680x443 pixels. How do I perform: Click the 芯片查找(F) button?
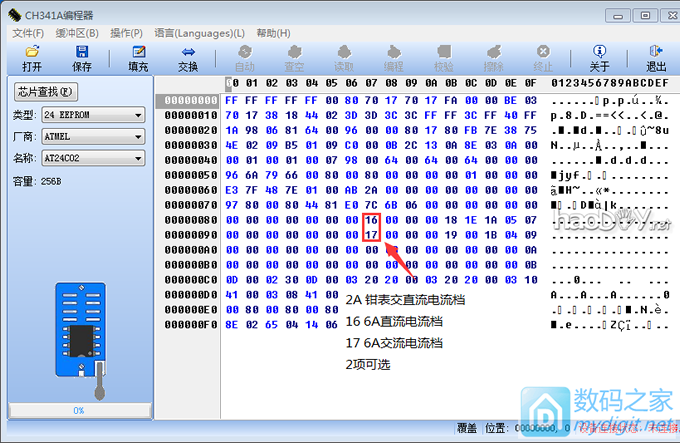pos(44,91)
